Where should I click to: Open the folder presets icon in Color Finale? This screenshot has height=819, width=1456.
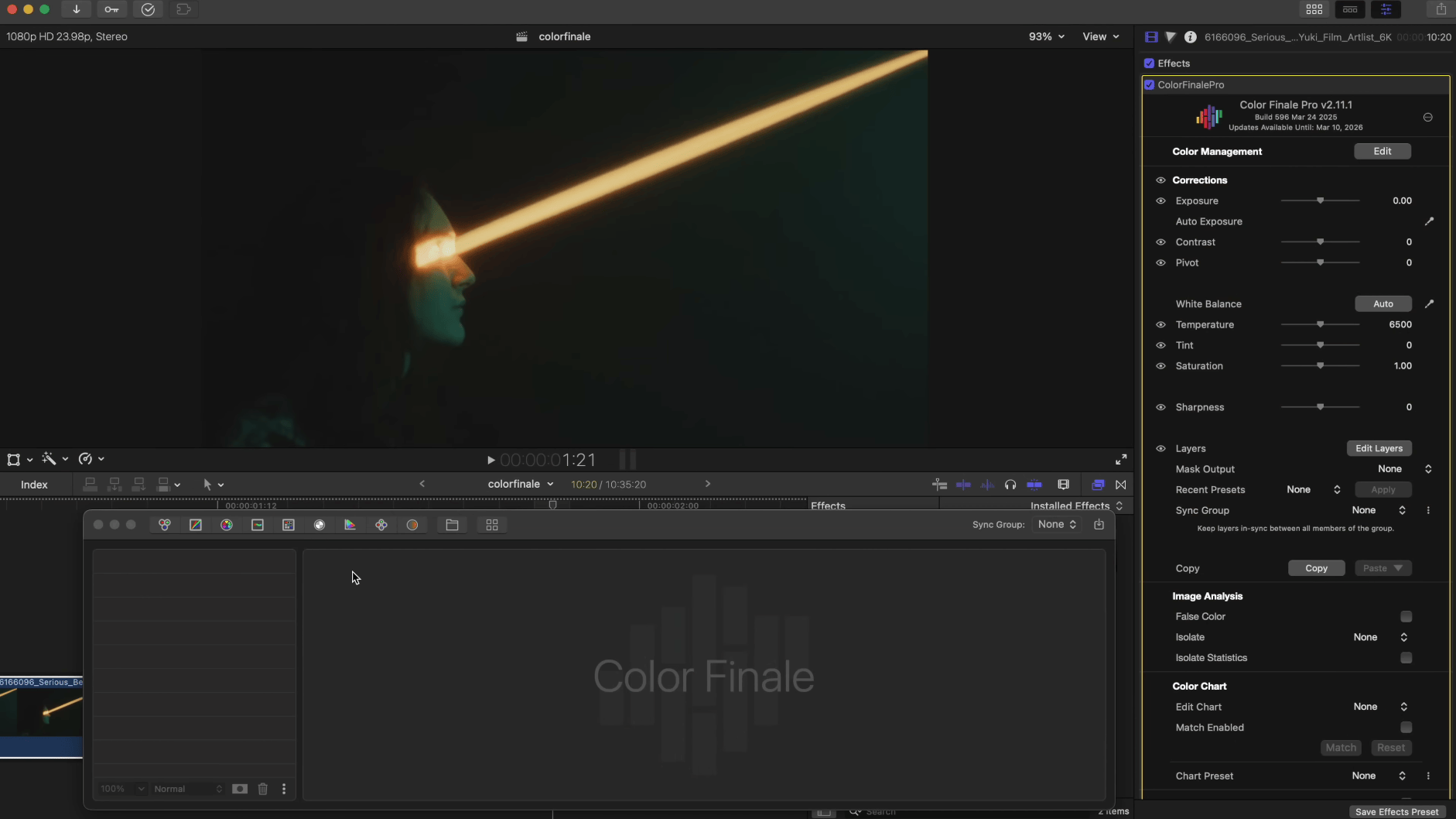tap(453, 525)
